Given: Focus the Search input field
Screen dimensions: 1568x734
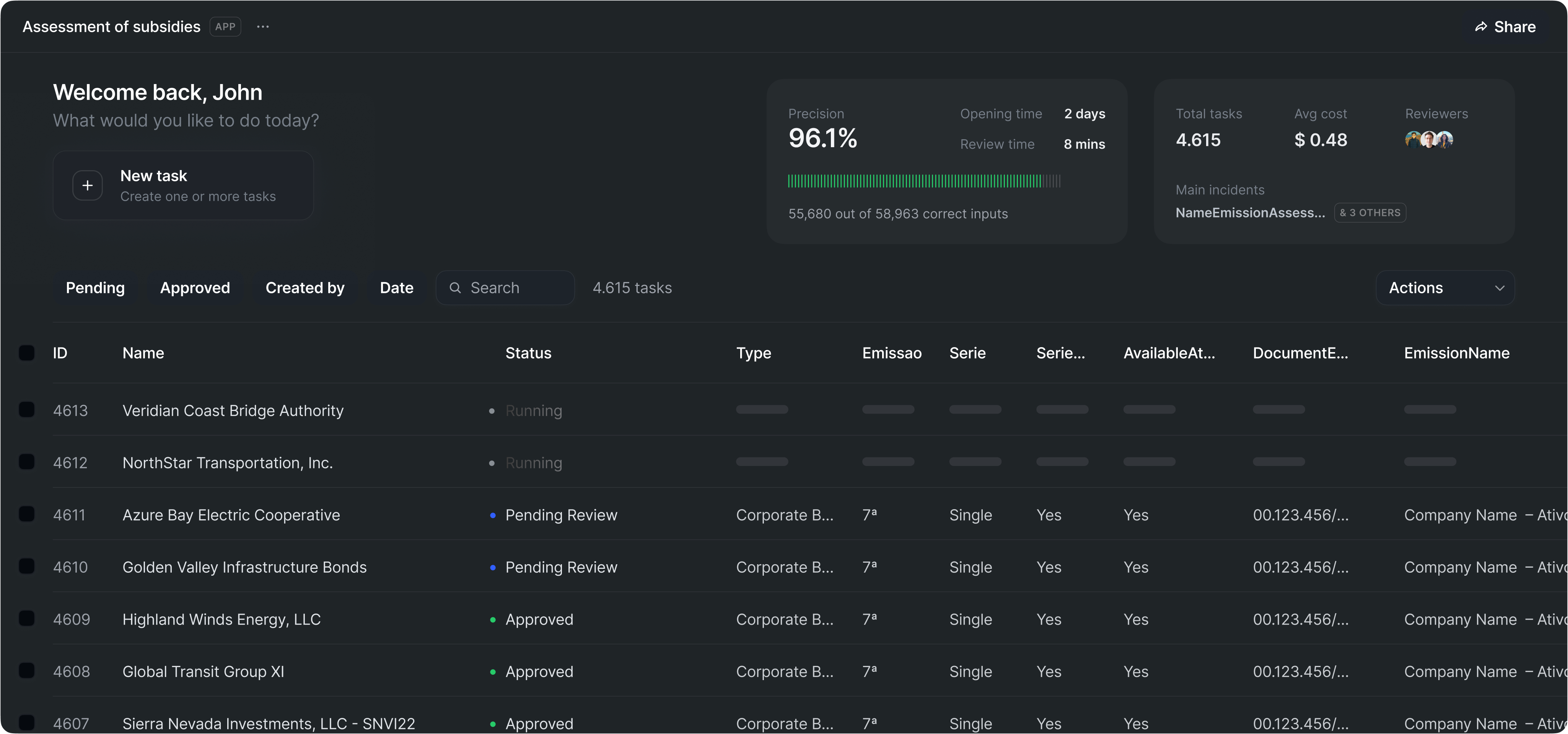Looking at the screenshot, I should point(518,287).
